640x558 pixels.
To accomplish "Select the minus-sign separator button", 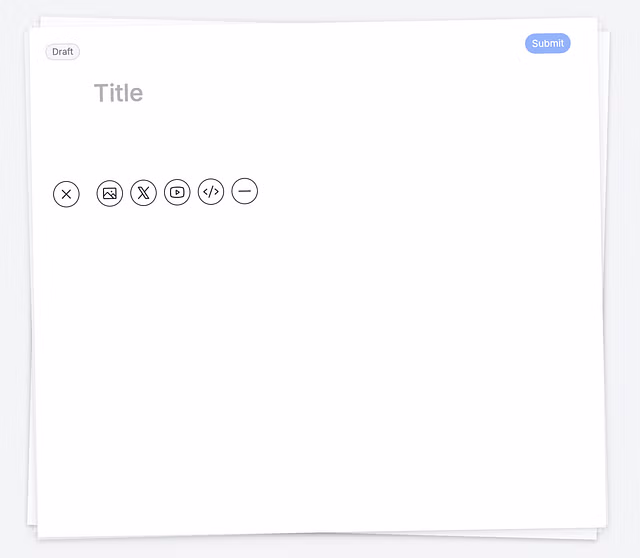I will coord(244,191).
